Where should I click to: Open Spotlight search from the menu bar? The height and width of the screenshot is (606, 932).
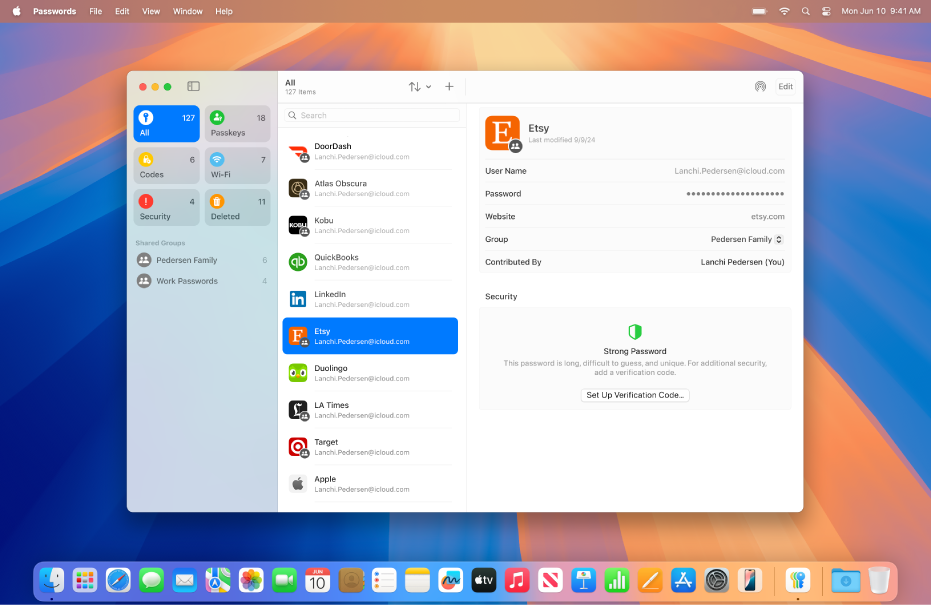805,11
